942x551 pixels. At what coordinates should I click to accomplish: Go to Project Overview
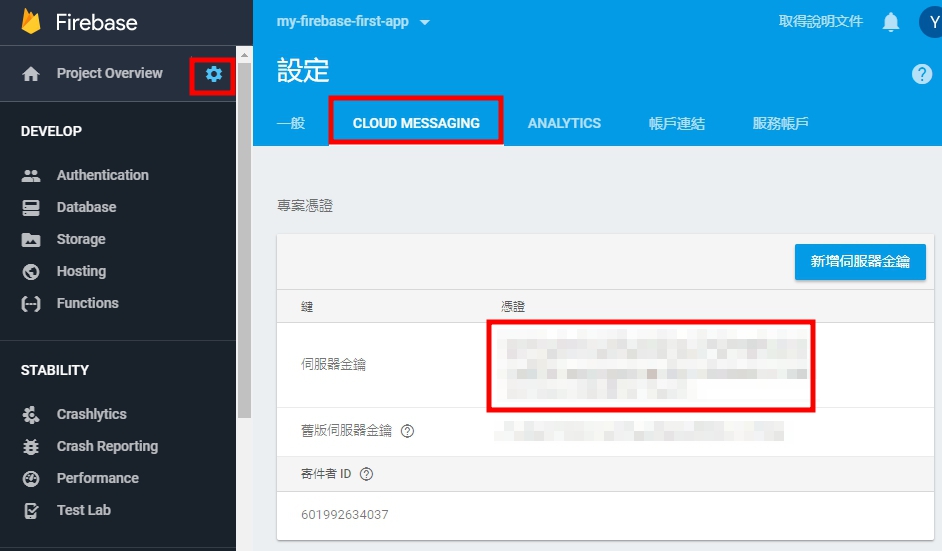tap(109, 73)
